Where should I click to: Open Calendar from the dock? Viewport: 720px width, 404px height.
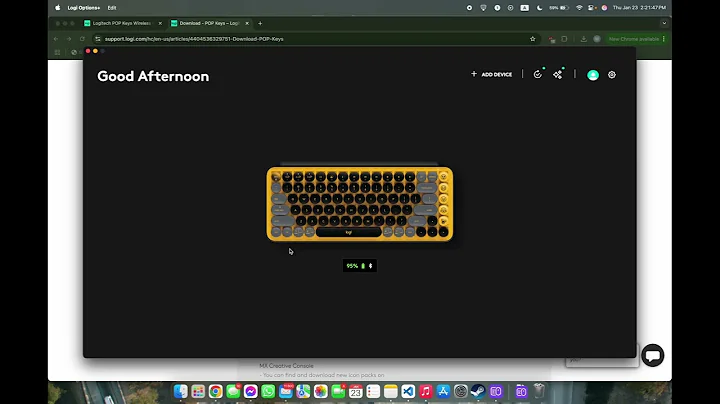coord(355,392)
